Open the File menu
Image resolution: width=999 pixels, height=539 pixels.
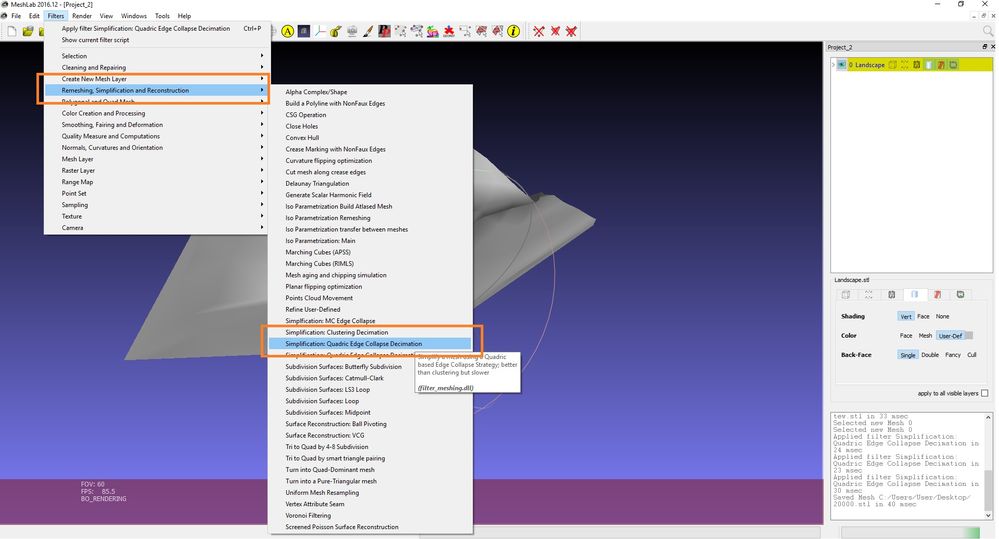16,16
